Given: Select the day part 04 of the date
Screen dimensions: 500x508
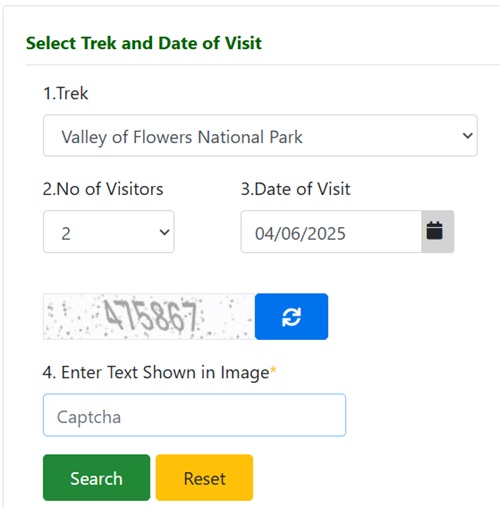Looking at the screenshot, I should click(x=265, y=233).
